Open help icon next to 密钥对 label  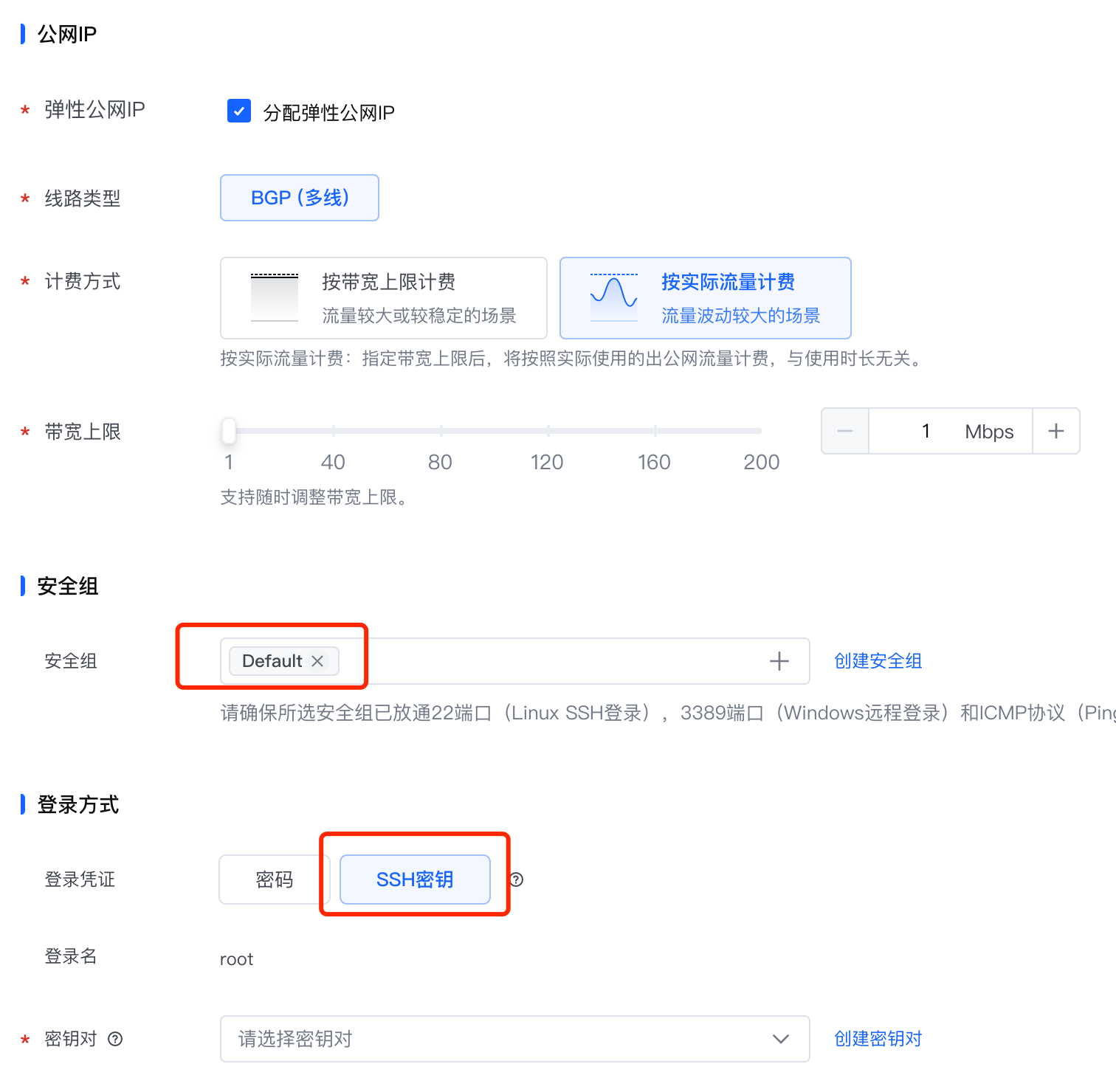[x=115, y=1039]
